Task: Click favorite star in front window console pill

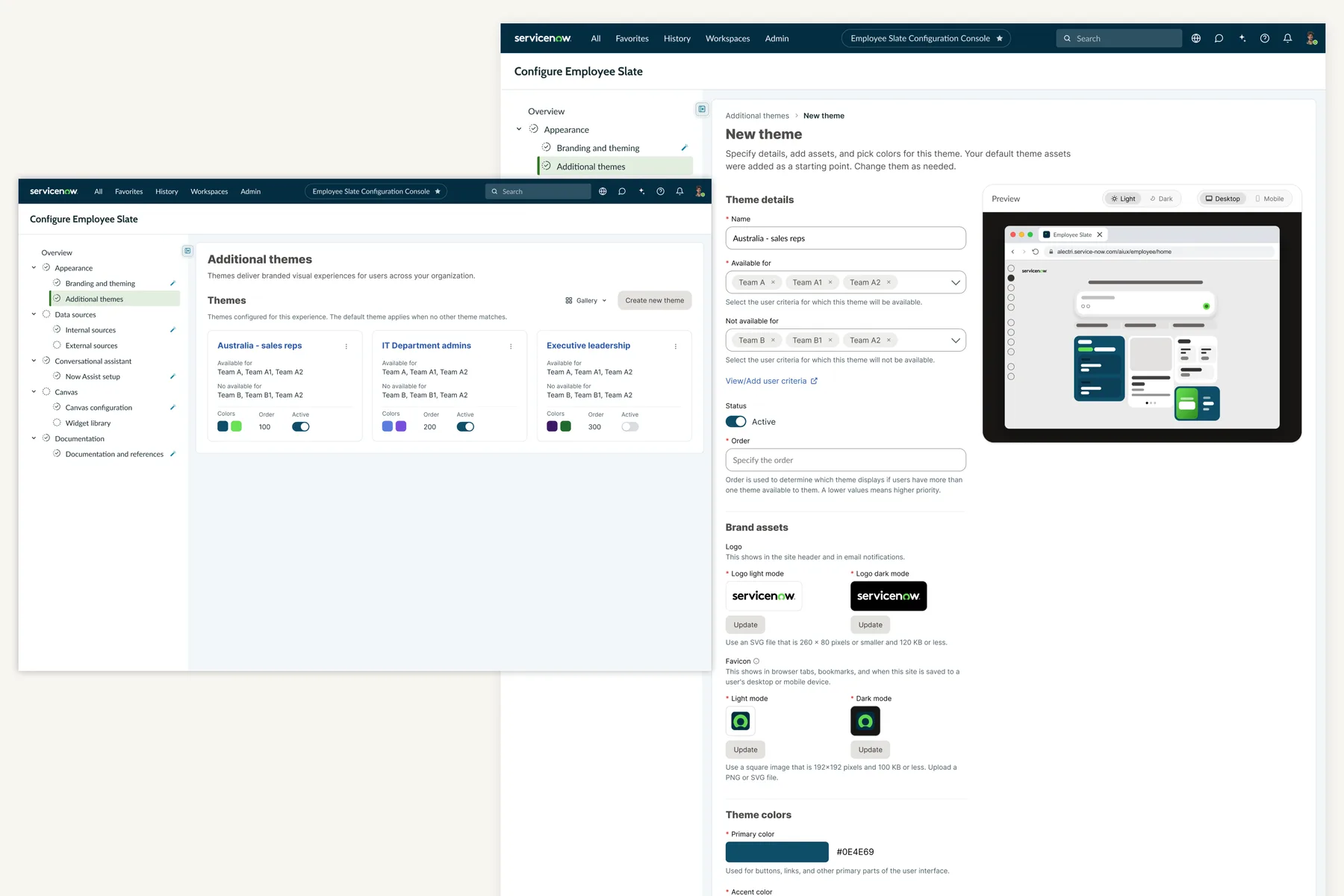Action: click(x=438, y=192)
